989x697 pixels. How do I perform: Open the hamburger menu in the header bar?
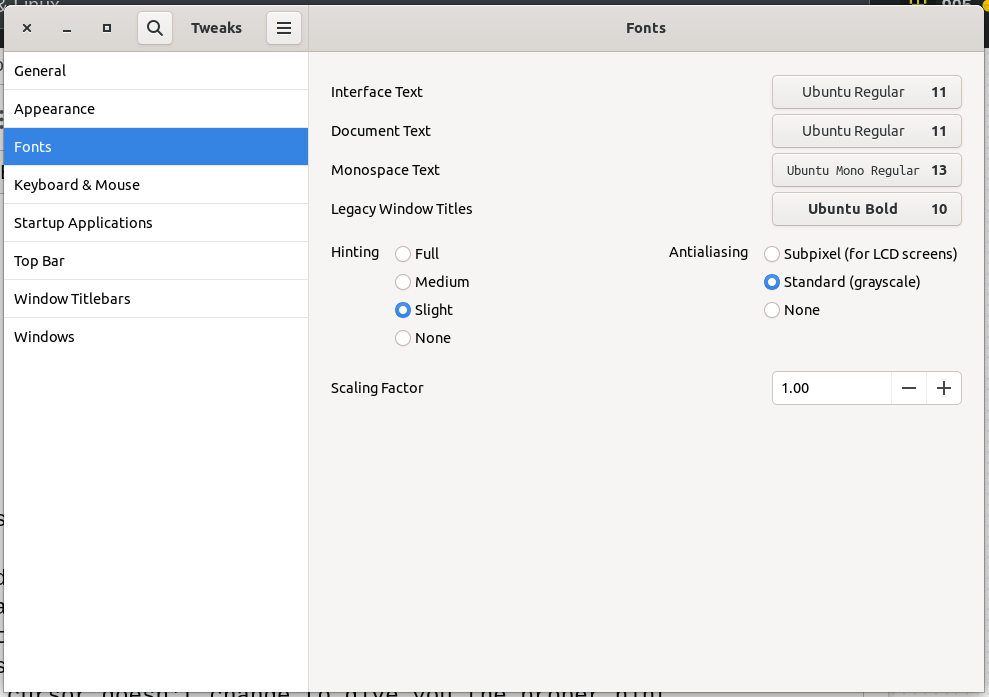[x=283, y=28]
